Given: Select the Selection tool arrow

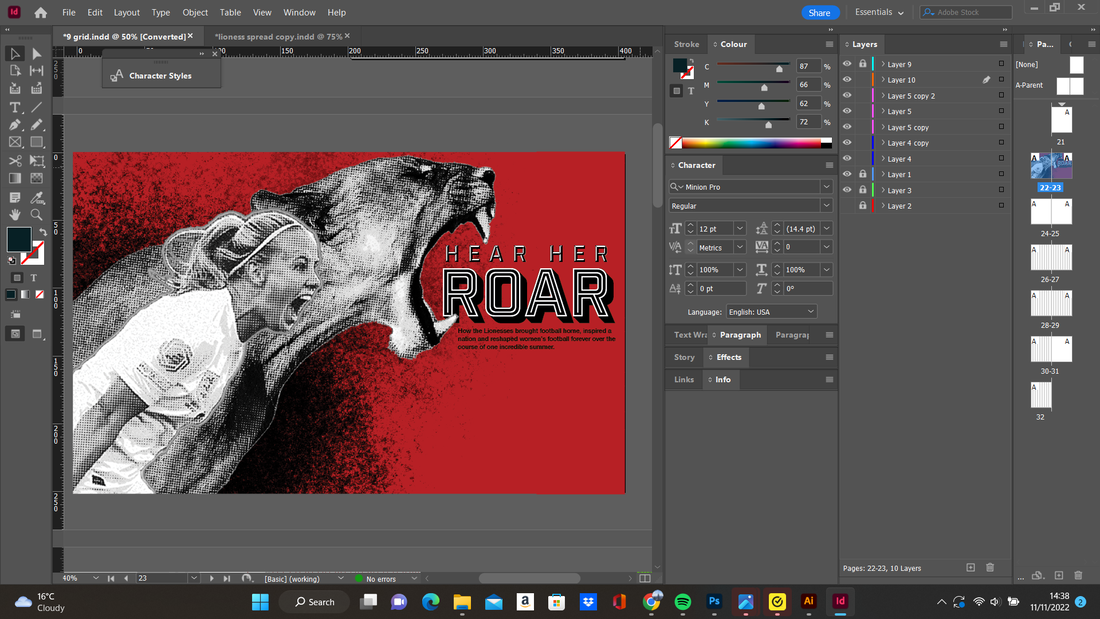Looking at the screenshot, I should (15, 53).
